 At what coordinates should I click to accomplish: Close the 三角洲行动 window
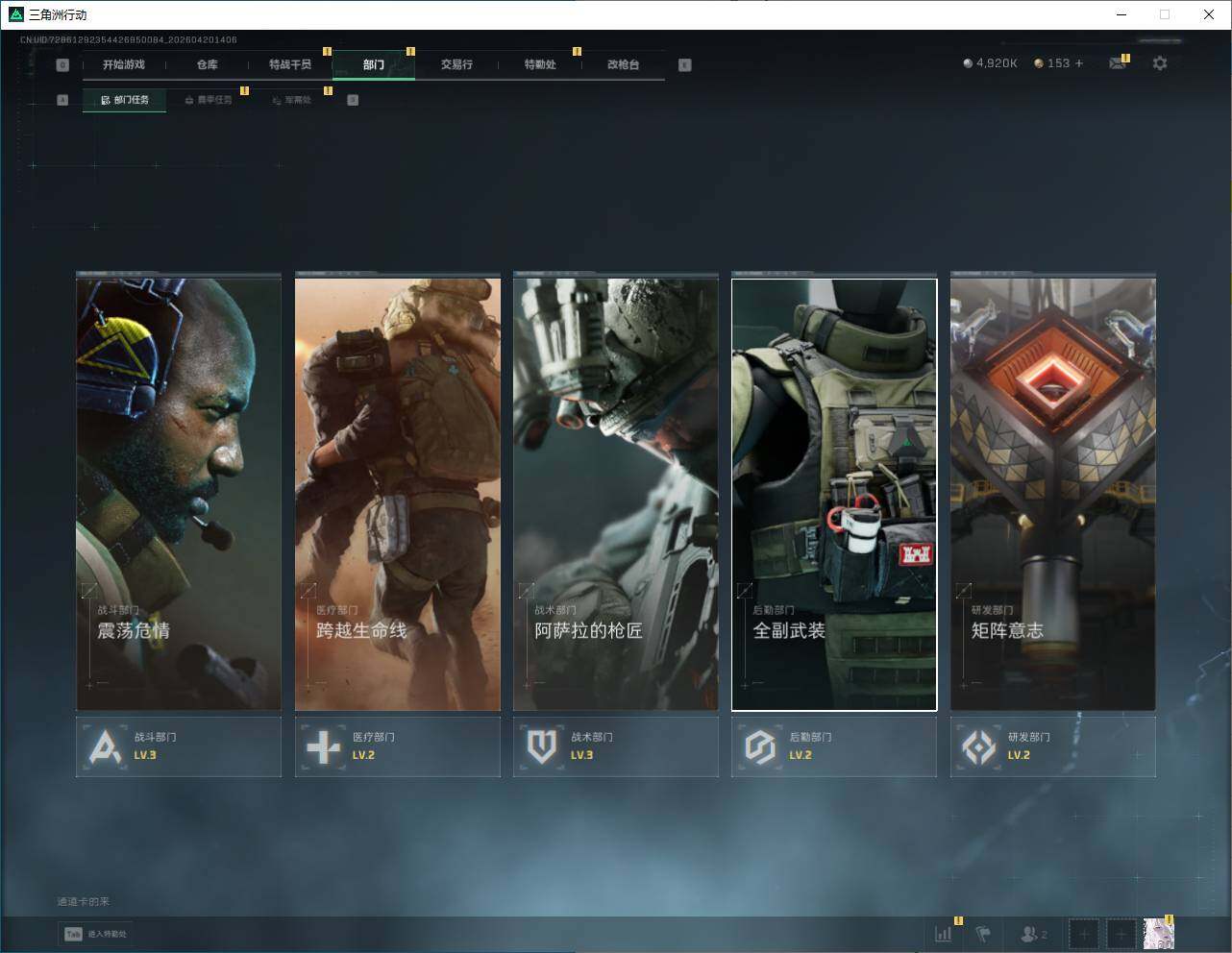pyautogui.click(x=1209, y=14)
